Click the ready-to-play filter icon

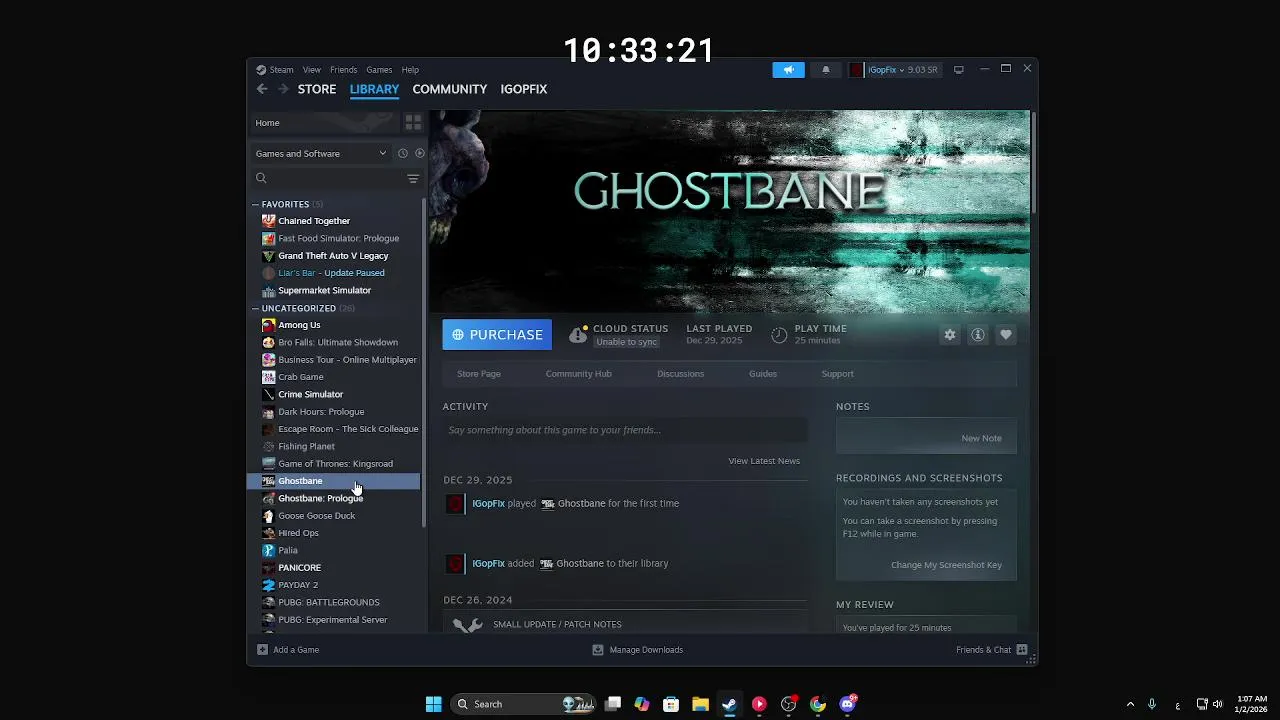tap(420, 153)
